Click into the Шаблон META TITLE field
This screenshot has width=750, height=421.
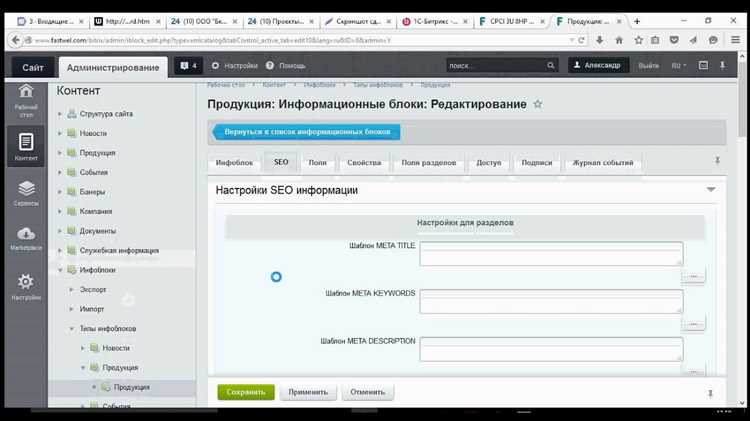click(x=551, y=254)
